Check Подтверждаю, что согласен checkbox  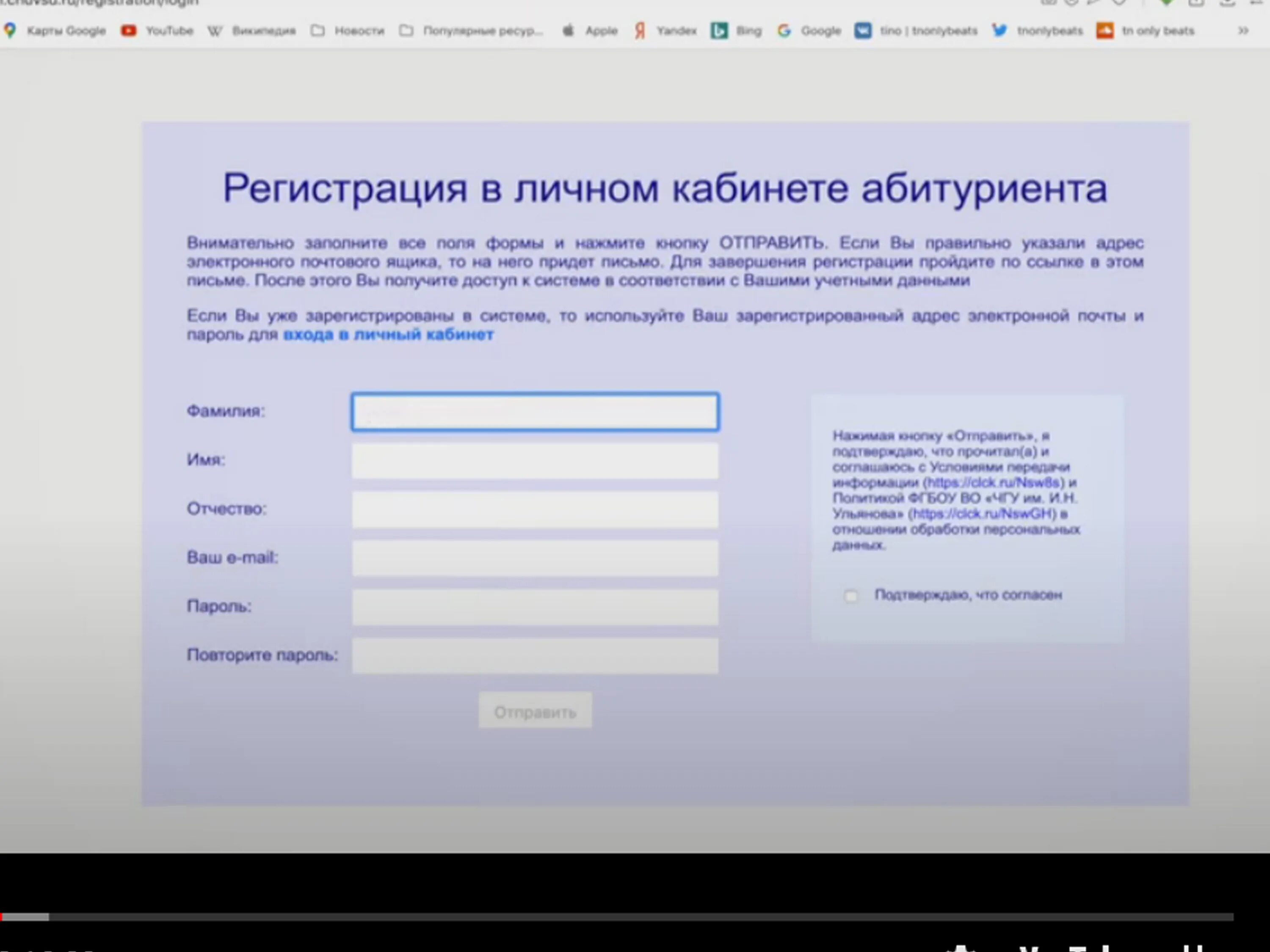851,596
